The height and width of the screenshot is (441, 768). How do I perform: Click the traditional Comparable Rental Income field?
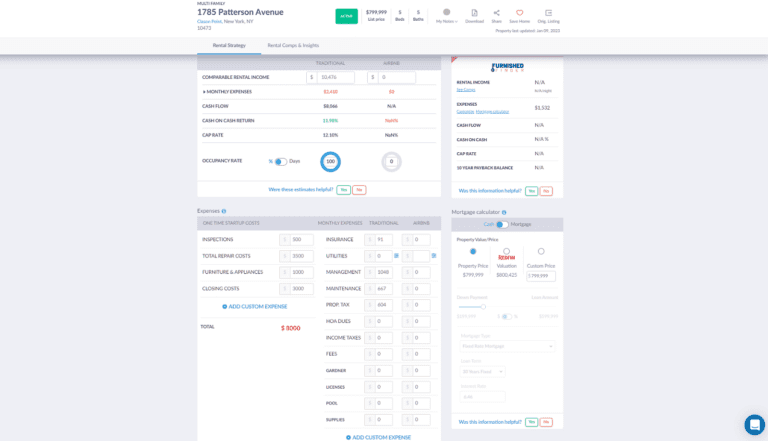pos(334,77)
